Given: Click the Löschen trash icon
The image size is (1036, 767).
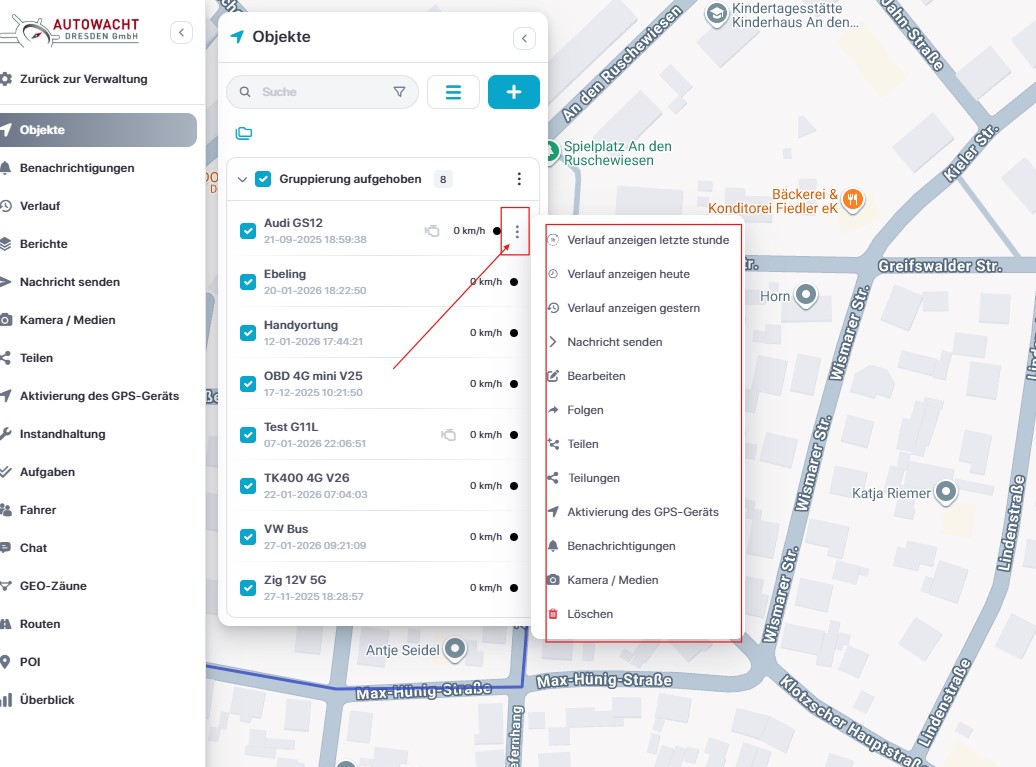Looking at the screenshot, I should (x=553, y=614).
